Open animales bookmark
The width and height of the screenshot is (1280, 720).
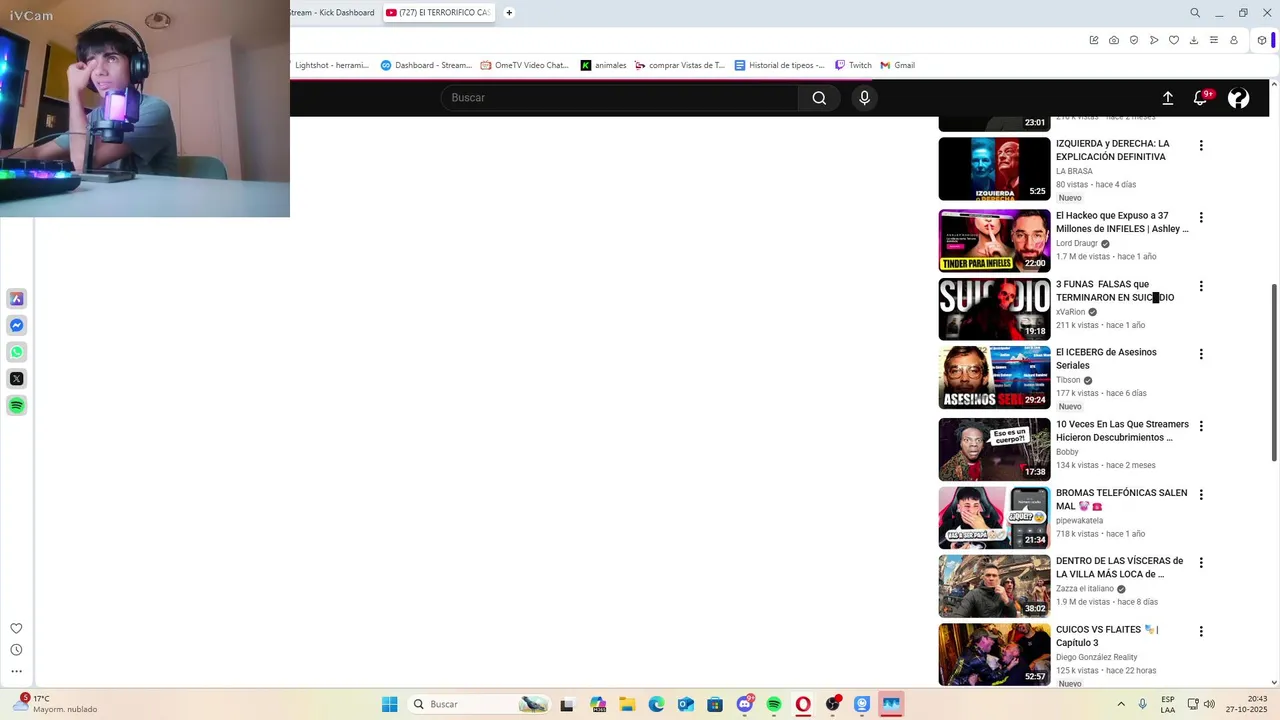point(604,65)
